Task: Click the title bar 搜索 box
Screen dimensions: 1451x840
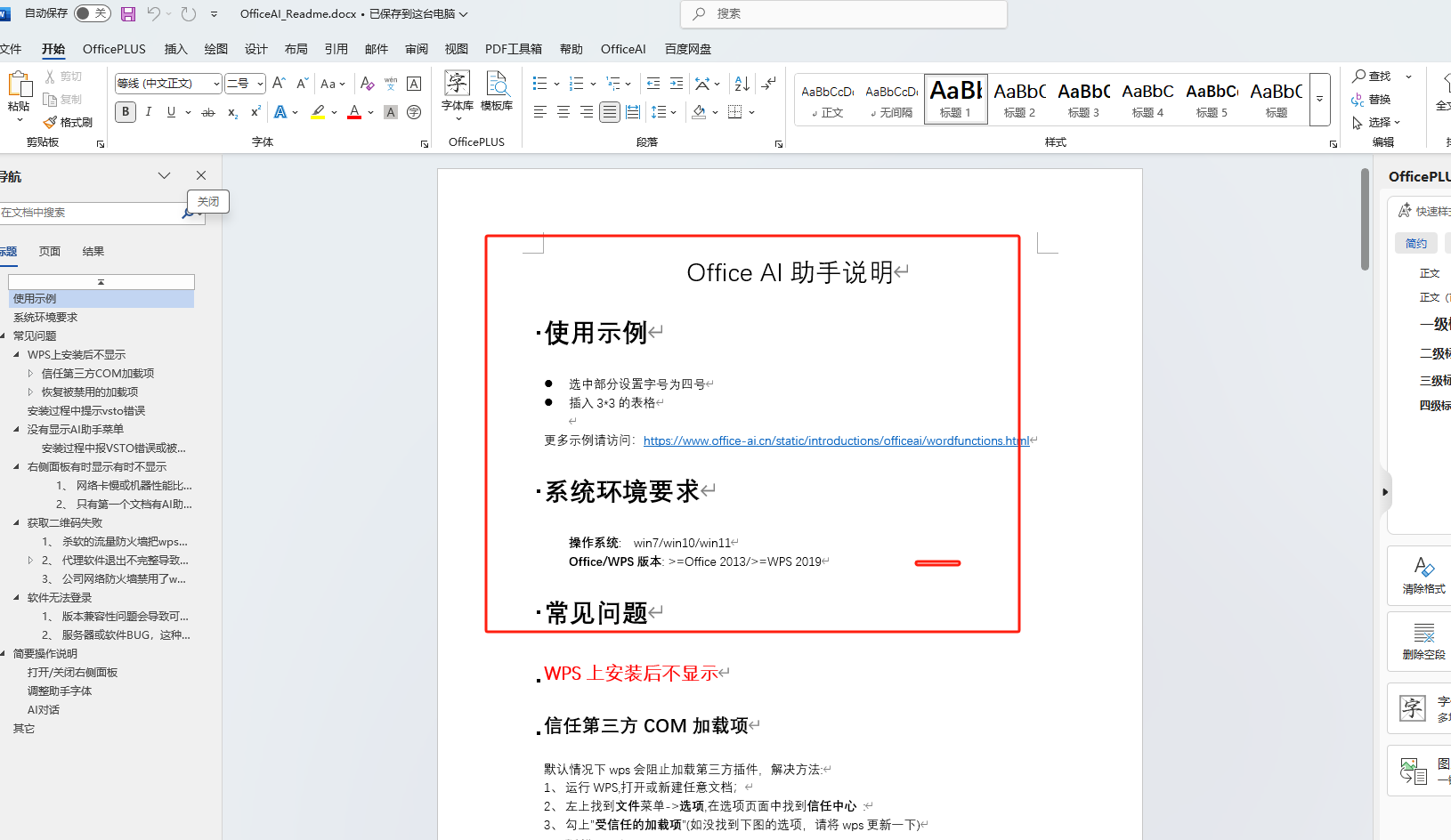Action: pyautogui.click(x=844, y=13)
